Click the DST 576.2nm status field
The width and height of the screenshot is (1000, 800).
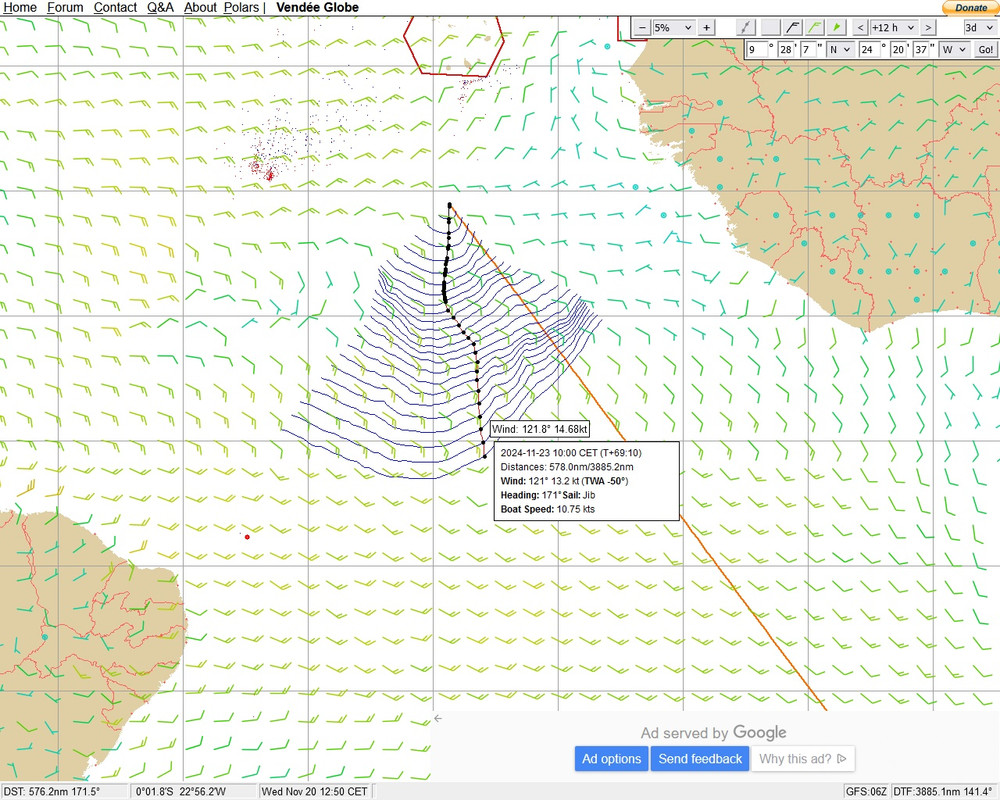click(64, 791)
